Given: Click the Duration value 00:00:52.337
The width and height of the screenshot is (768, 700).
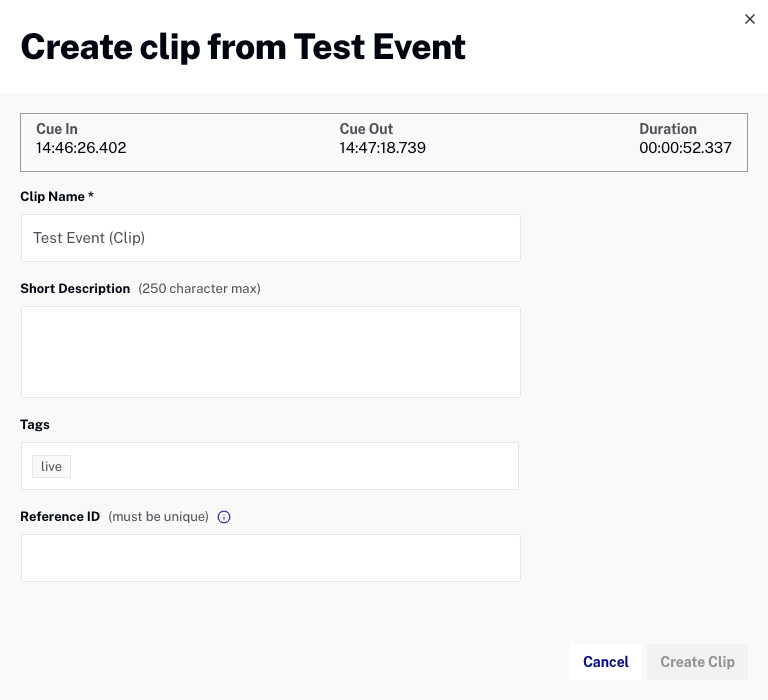Looking at the screenshot, I should [x=685, y=148].
